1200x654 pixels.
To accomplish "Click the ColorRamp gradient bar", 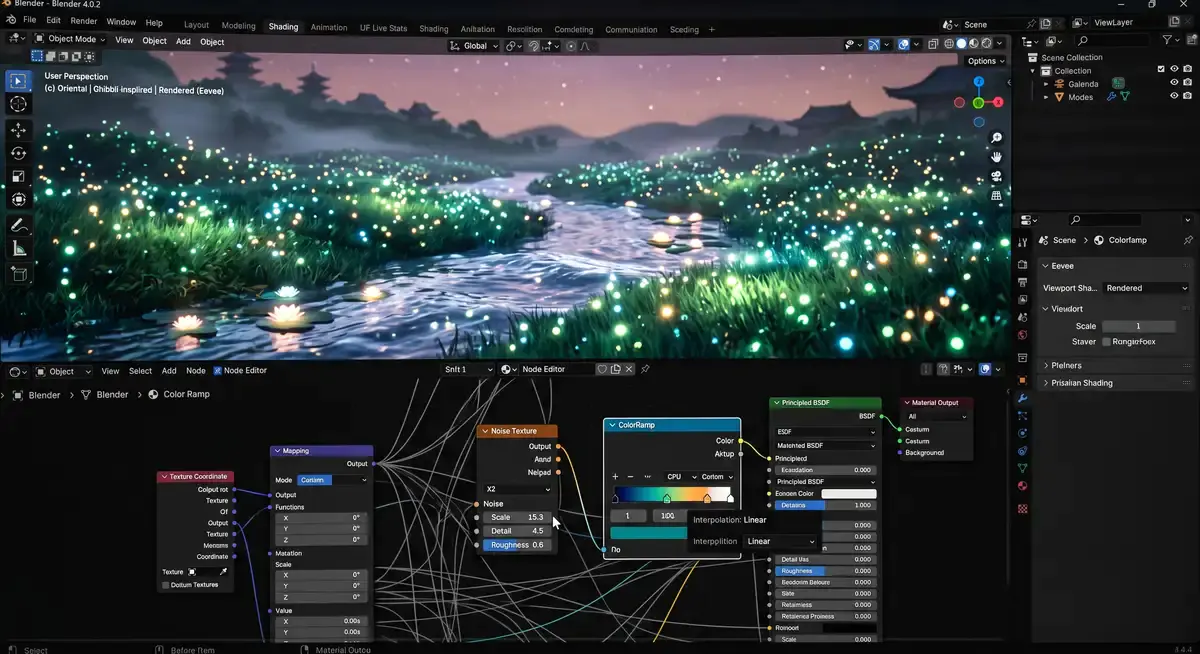I will tap(672, 495).
